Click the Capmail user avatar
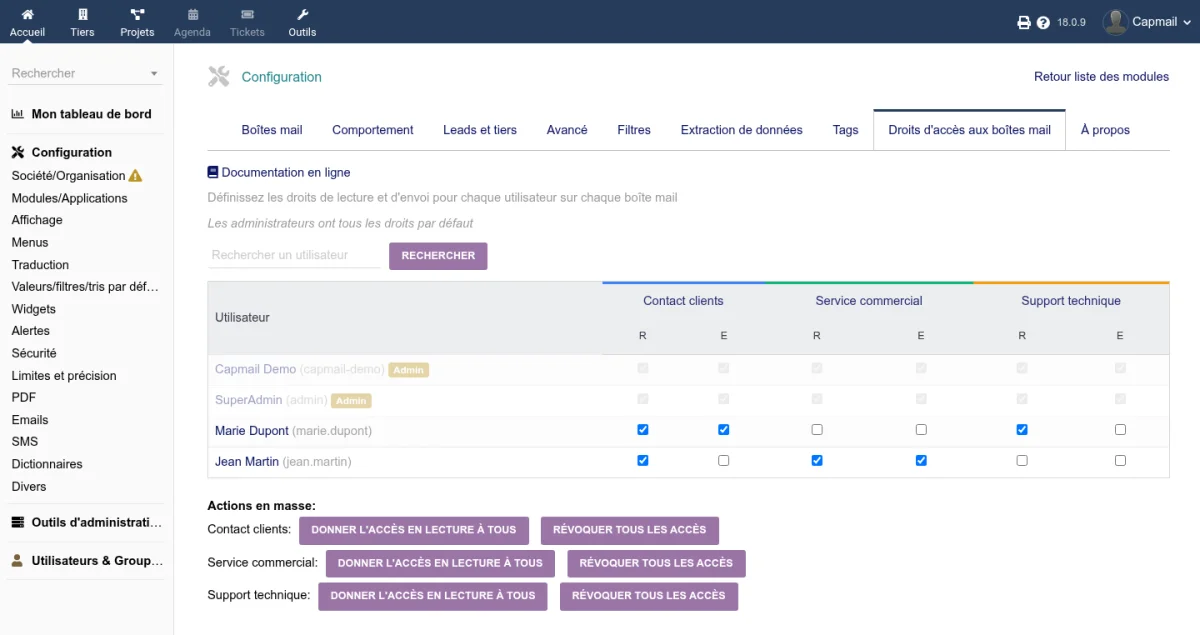 [x=1115, y=22]
